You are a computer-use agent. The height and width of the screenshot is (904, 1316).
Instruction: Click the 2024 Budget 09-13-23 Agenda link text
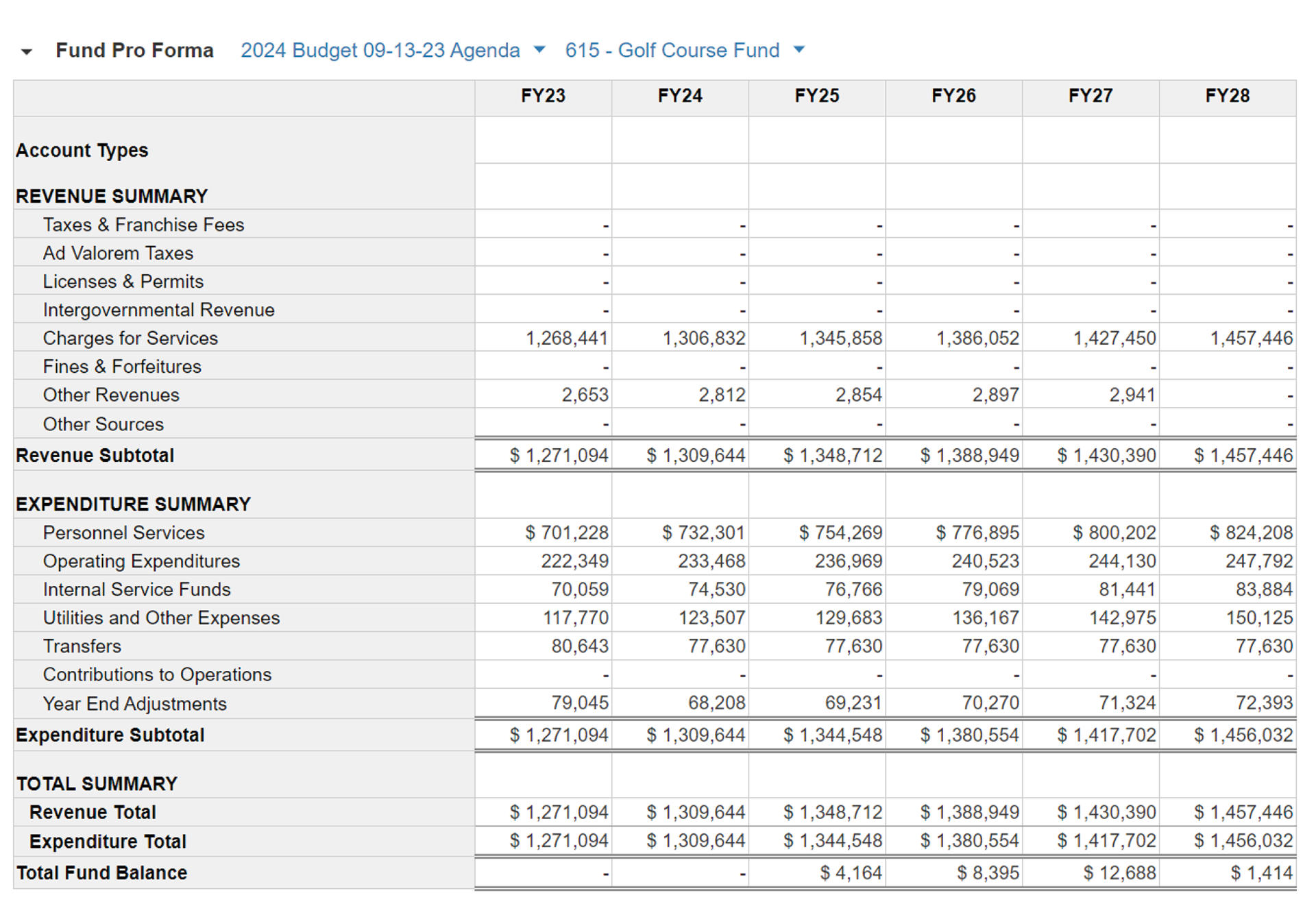click(380, 50)
